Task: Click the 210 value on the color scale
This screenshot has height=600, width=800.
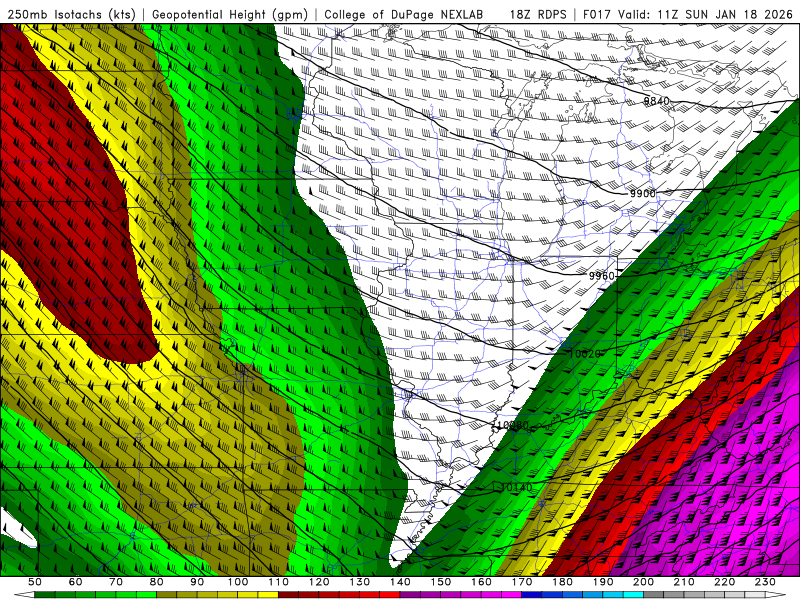Action: coord(685,582)
